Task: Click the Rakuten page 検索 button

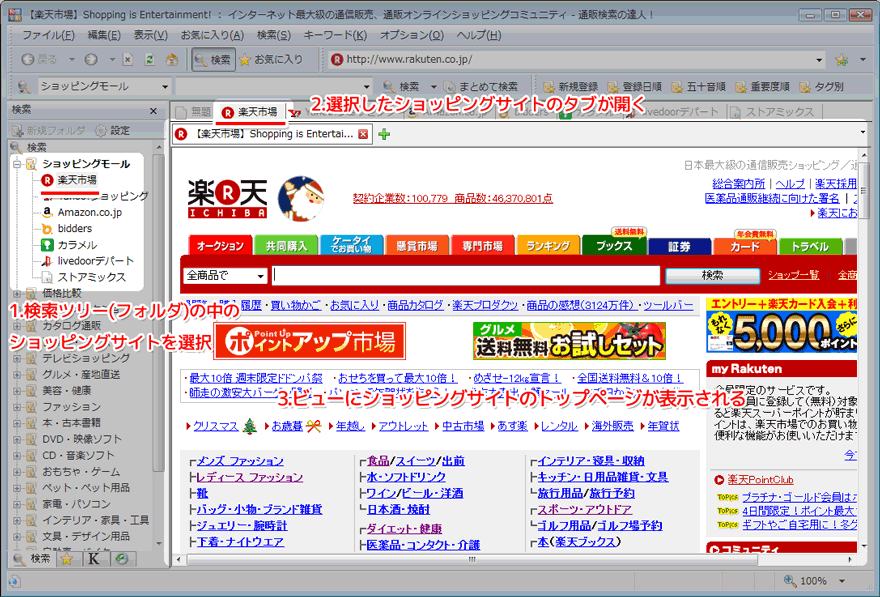Action: coord(712,275)
